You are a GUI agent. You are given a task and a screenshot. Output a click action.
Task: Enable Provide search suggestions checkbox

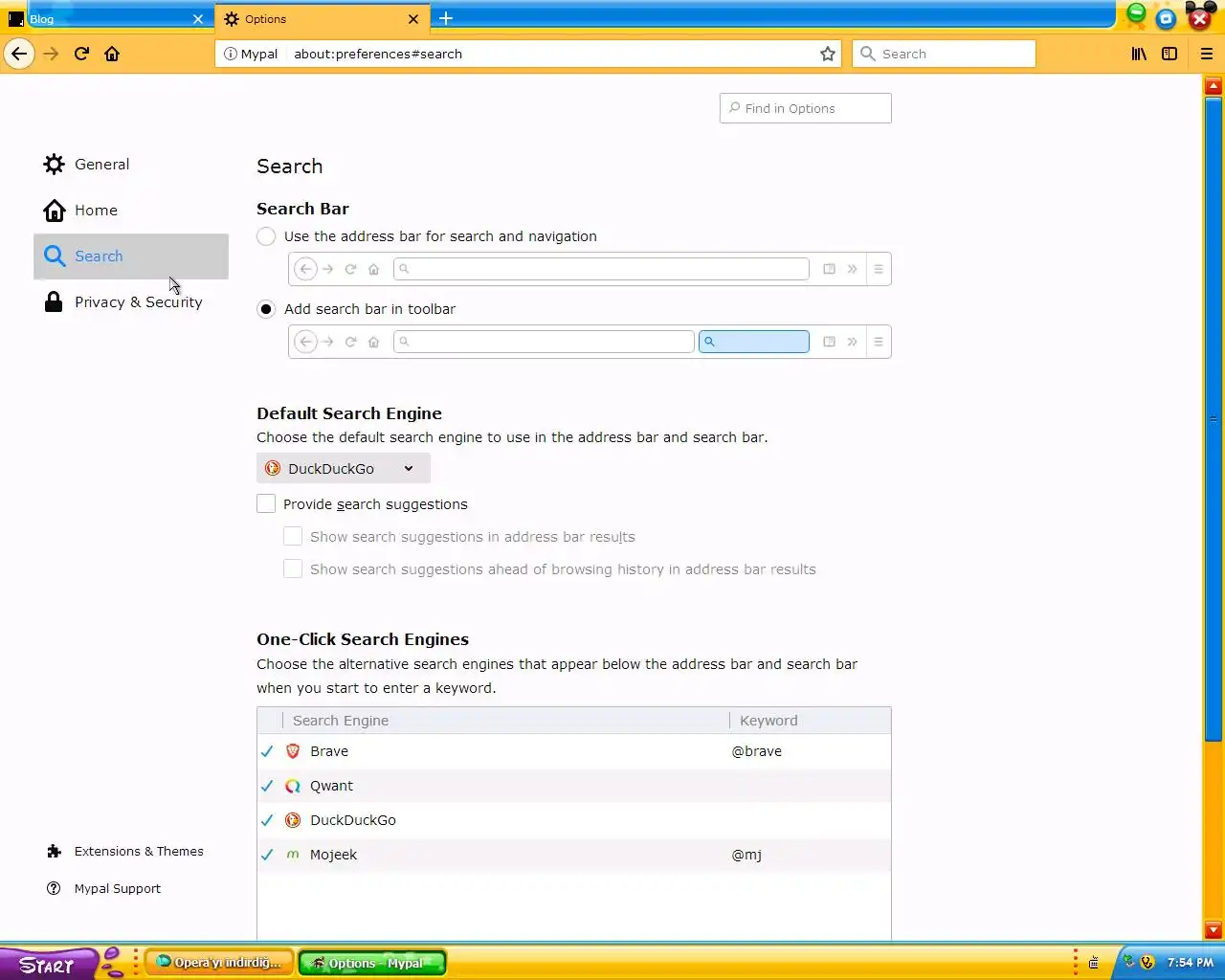tap(266, 503)
